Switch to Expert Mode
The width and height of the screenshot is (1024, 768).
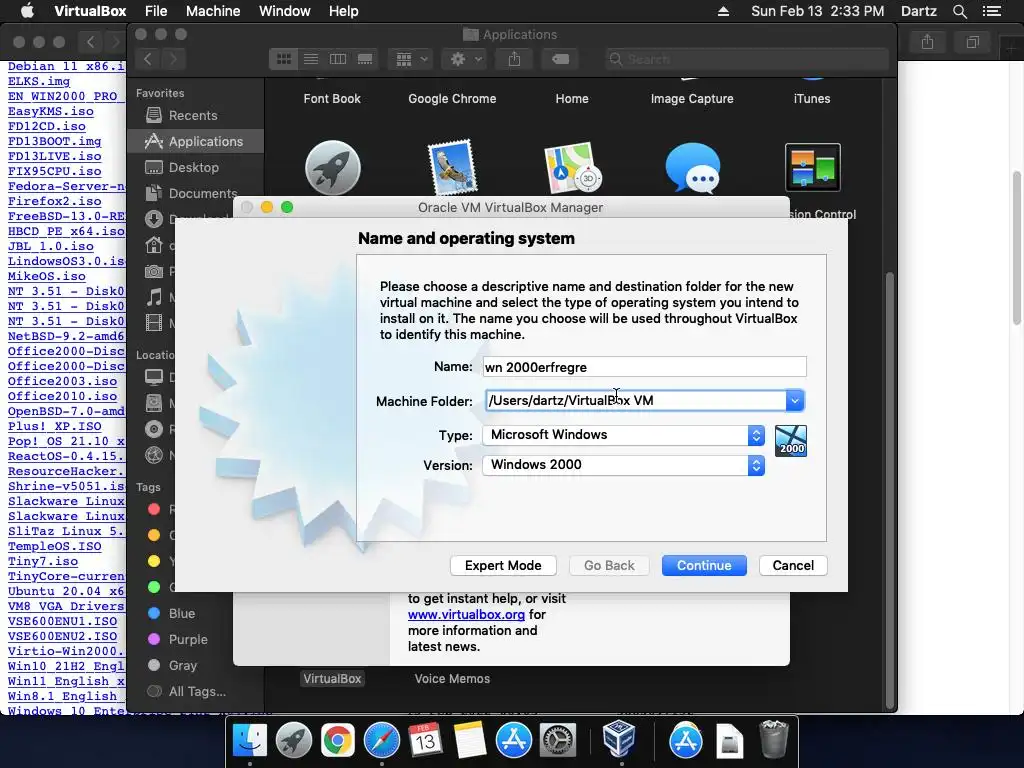pyautogui.click(x=503, y=566)
